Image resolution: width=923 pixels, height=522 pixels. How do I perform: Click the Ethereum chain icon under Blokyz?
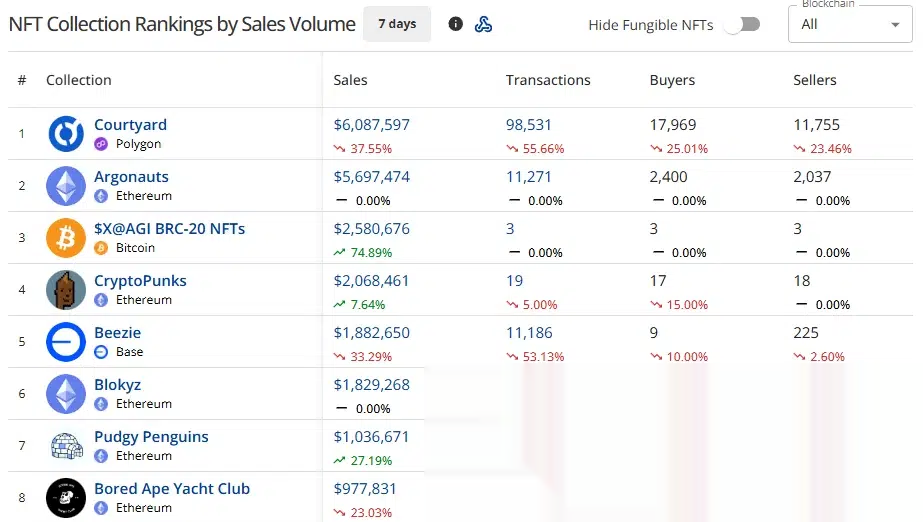tap(101, 404)
